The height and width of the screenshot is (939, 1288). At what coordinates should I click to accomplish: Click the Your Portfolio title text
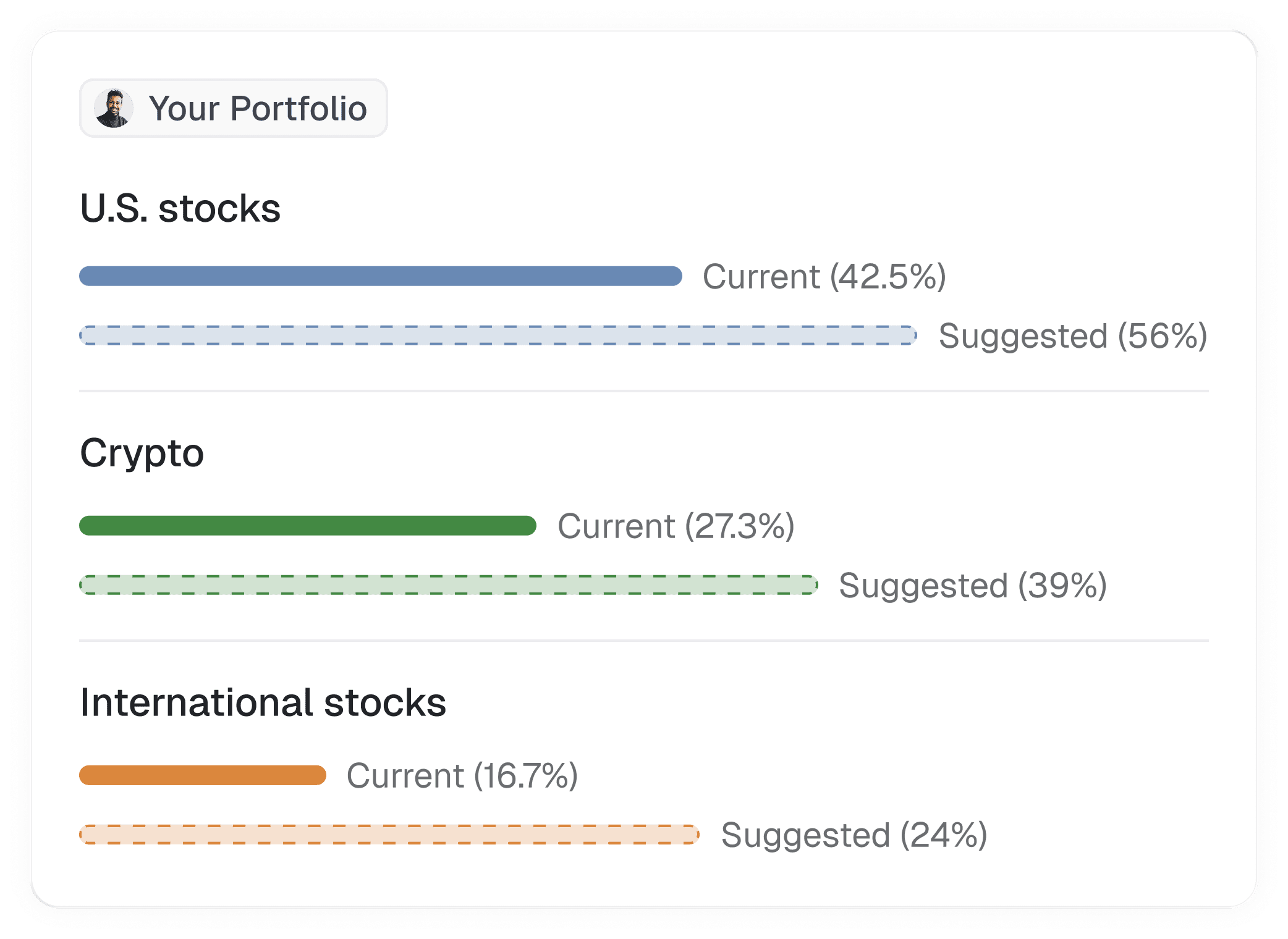point(258,108)
